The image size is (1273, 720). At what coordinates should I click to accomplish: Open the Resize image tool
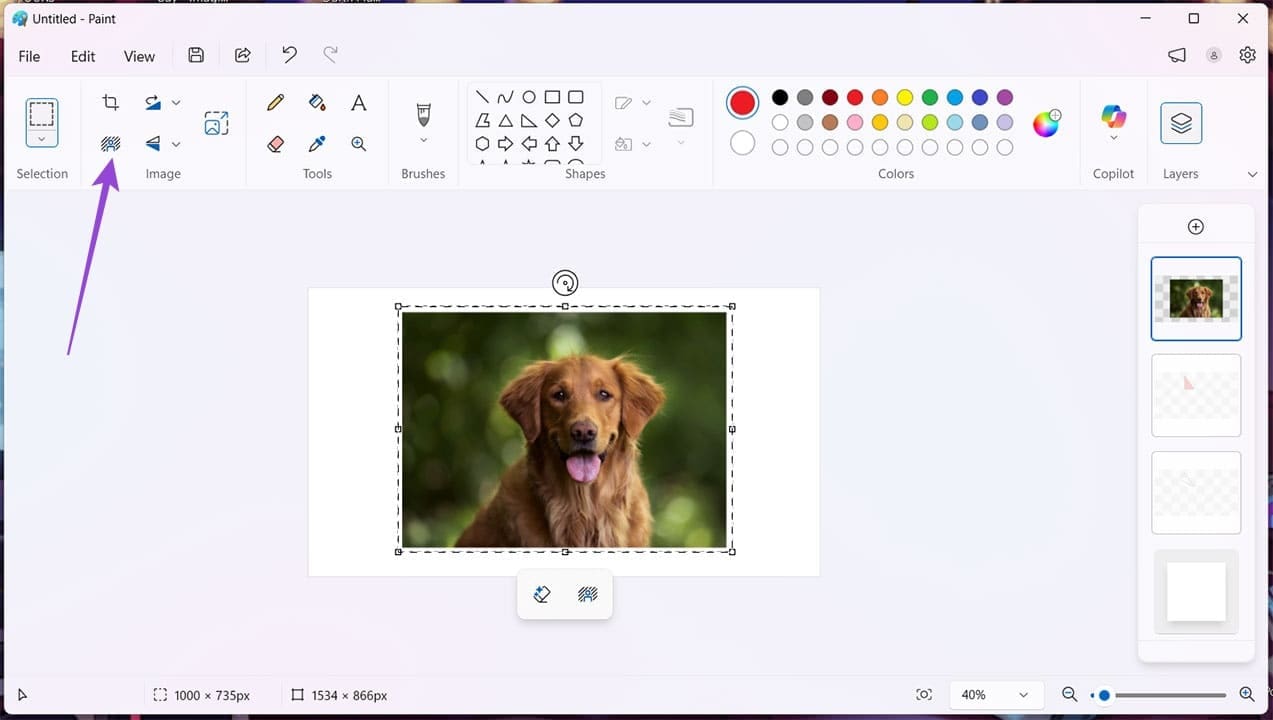point(216,123)
